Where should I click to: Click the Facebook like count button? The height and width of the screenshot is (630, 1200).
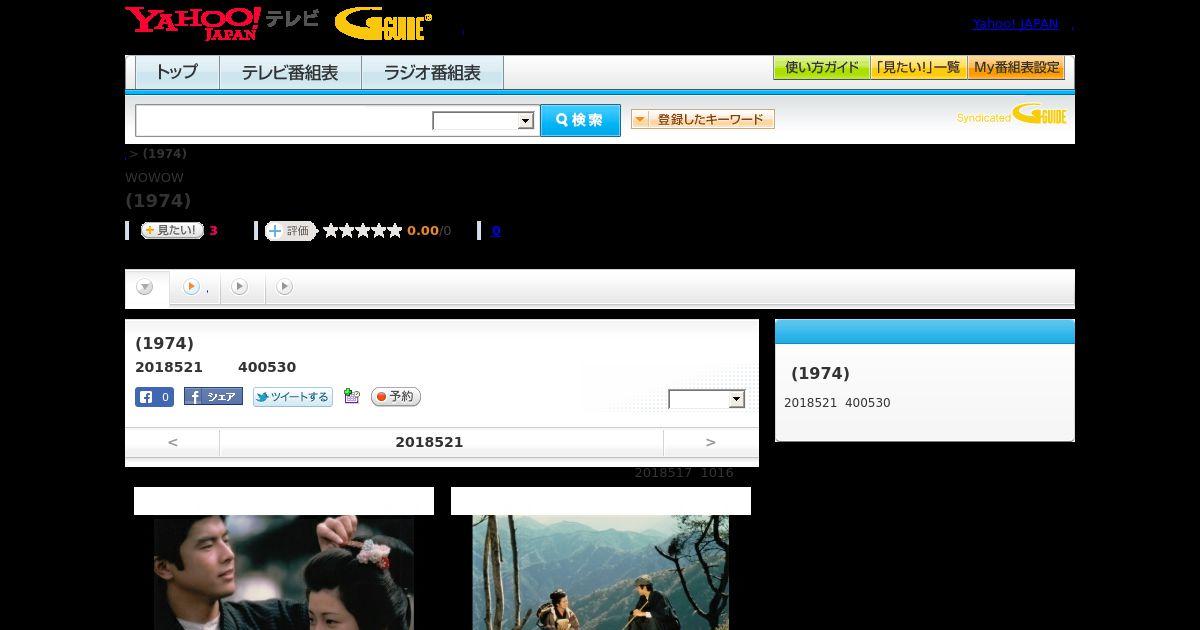[154, 397]
